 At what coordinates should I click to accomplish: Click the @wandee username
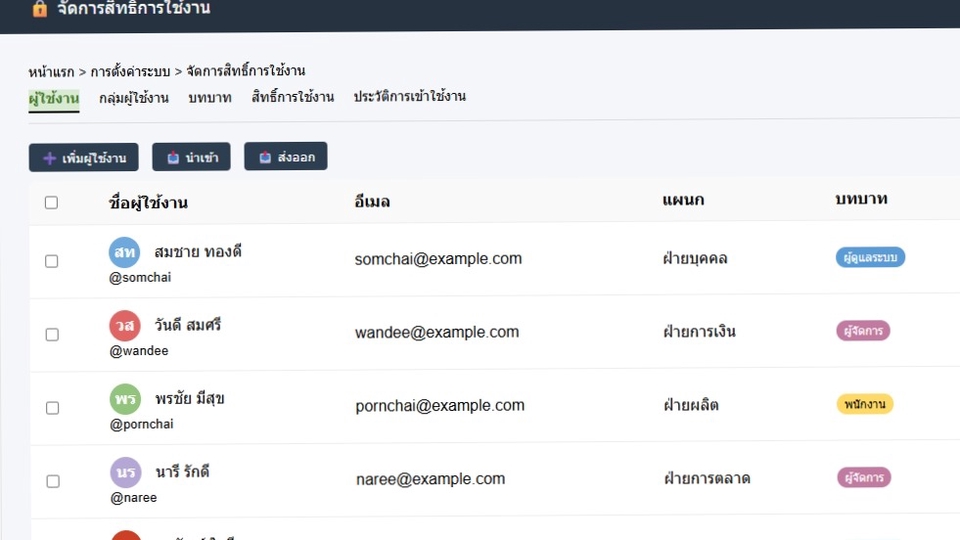coord(139,351)
